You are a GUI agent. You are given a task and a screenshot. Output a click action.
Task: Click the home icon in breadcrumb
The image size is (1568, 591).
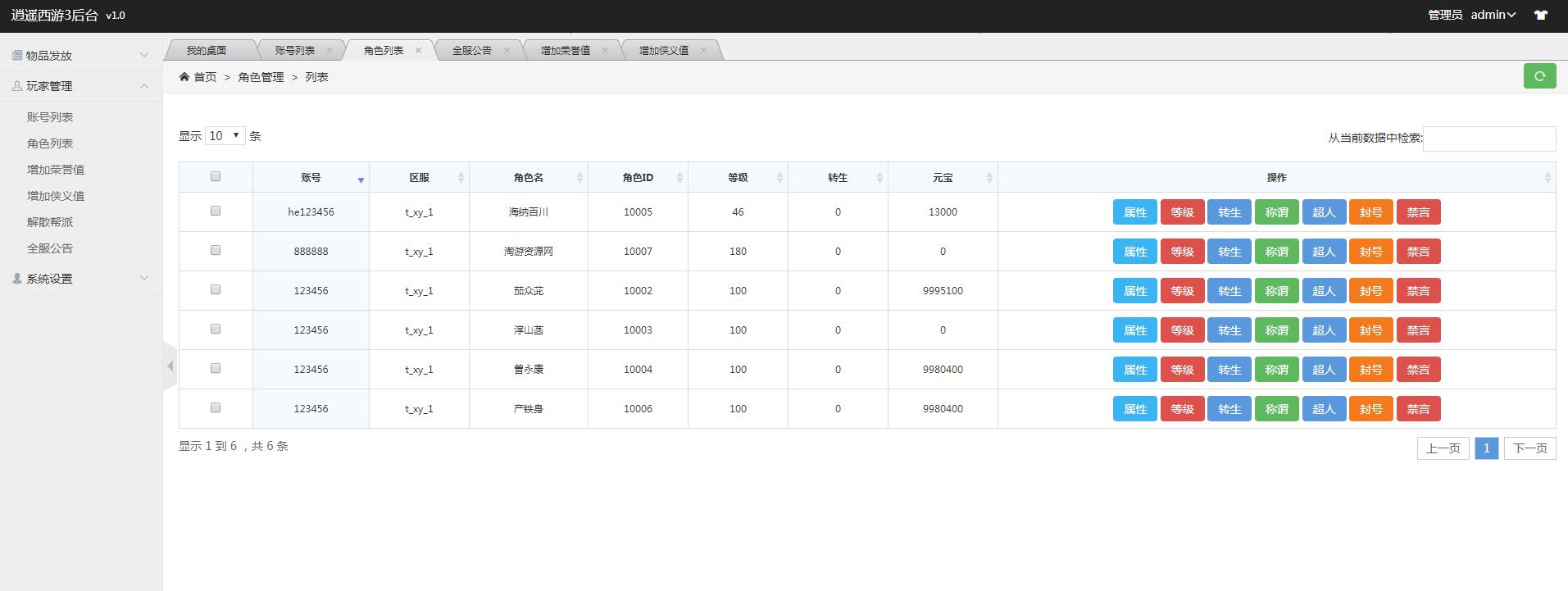(184, 77)
